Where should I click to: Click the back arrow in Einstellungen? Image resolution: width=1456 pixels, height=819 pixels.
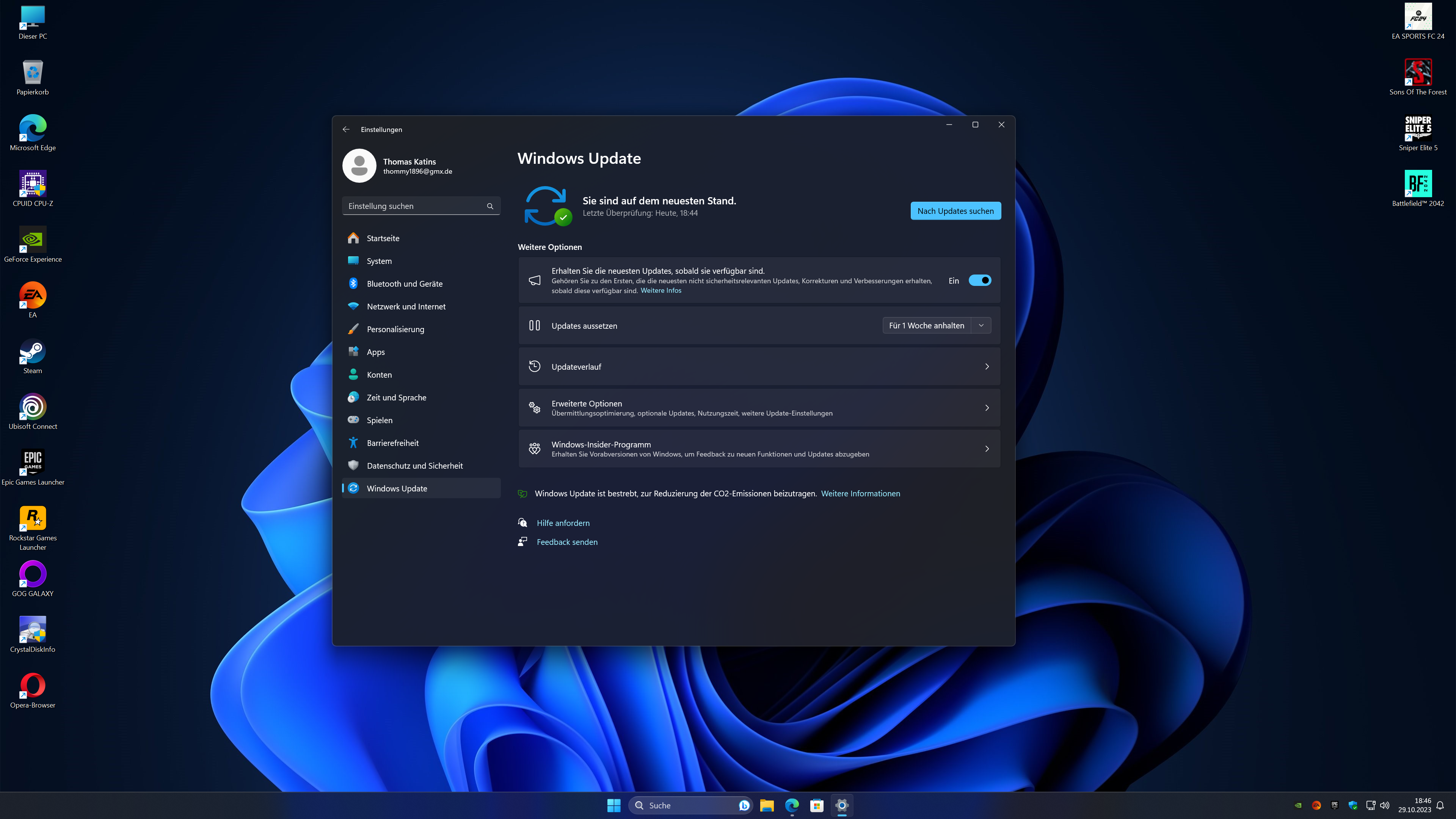(346, 129)
